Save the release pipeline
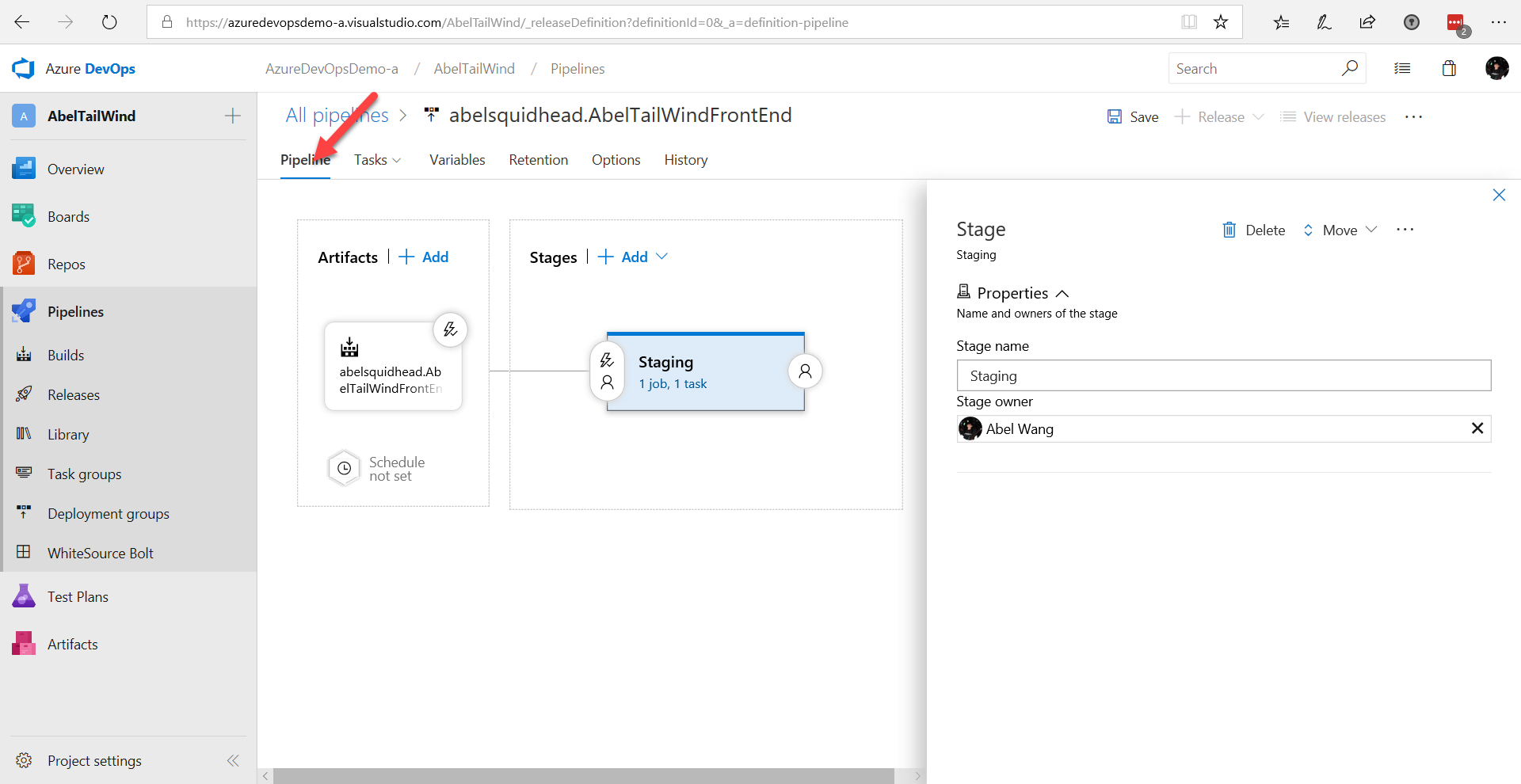Image resolution: width=1521 pixels, height=784 pixels. click(1133, 117)
